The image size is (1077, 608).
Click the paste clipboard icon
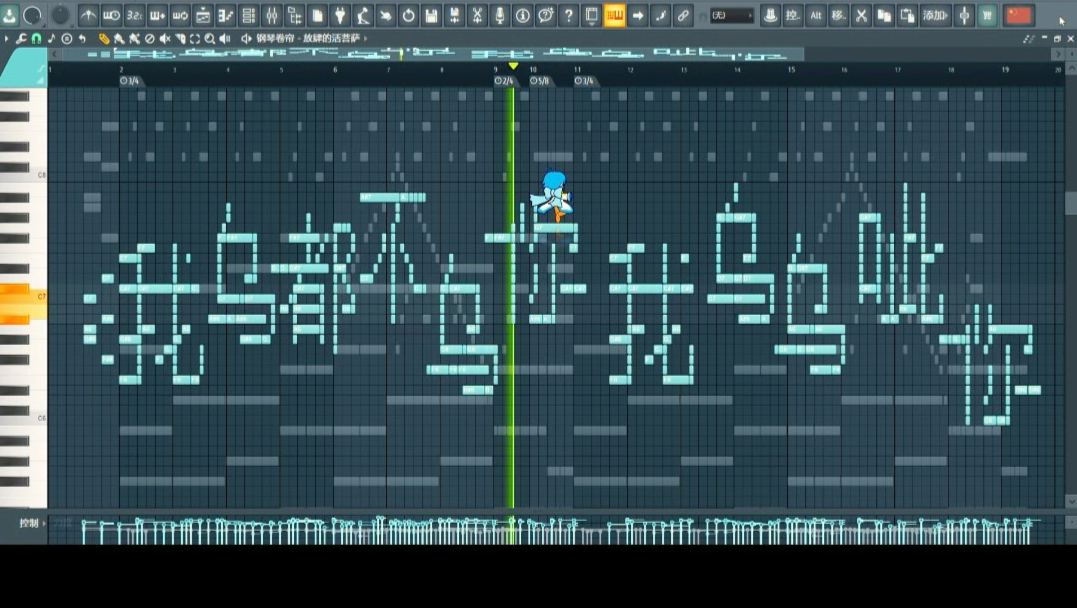pos(907,15)
